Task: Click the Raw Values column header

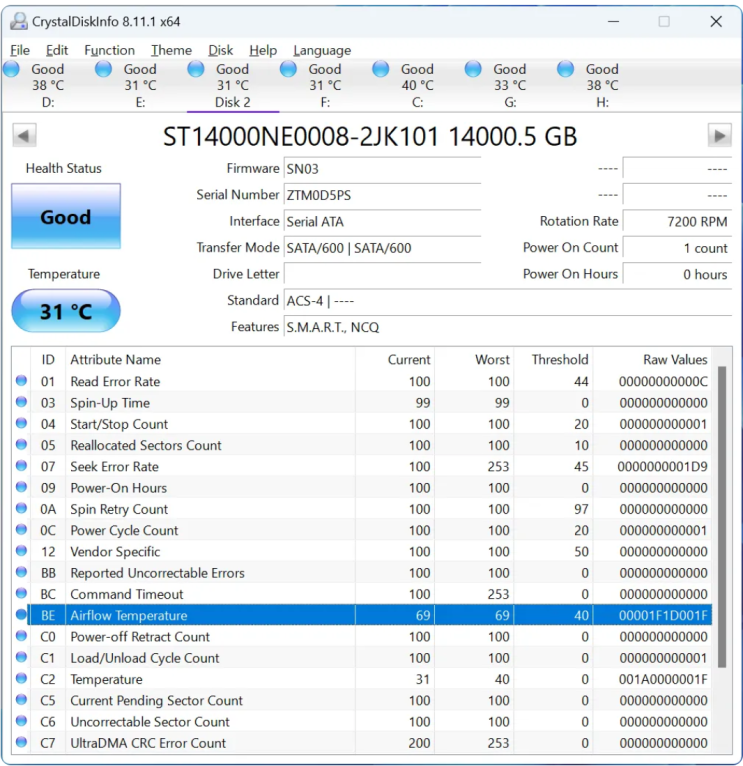Action: (652, 360)
